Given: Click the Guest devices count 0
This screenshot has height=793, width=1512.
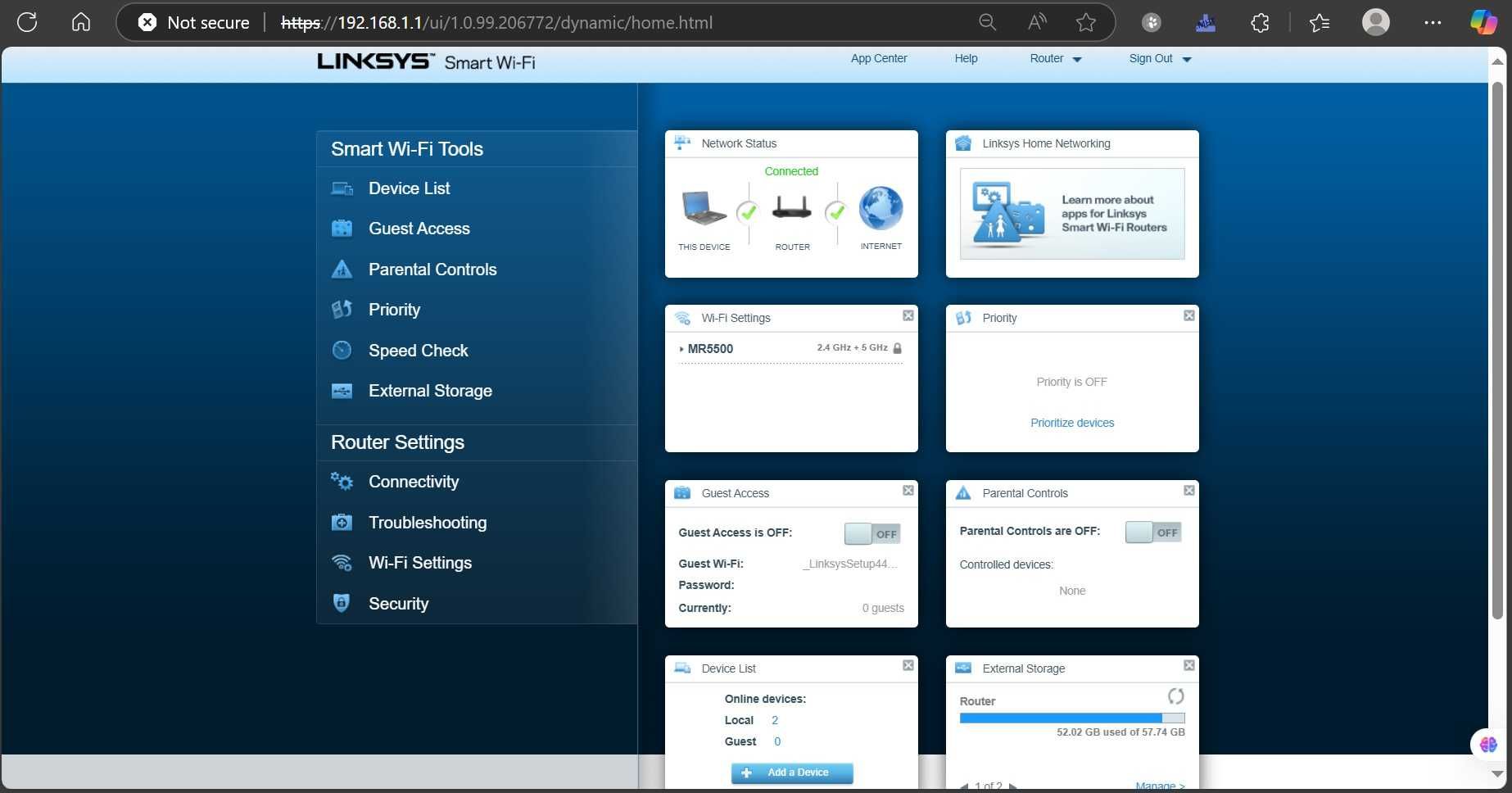Looking at the screenshot, I should click(x=777, y=742).
